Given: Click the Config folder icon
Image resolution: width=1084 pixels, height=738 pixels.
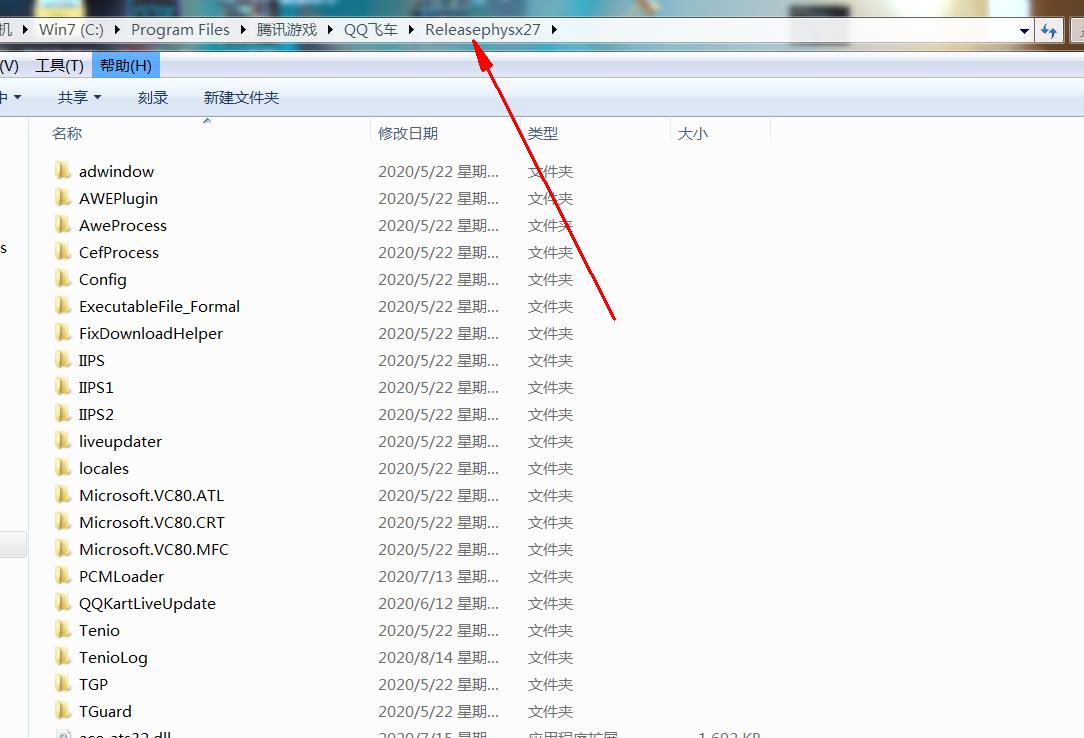Looking at the screenshot, I should [x=63, y=278].
